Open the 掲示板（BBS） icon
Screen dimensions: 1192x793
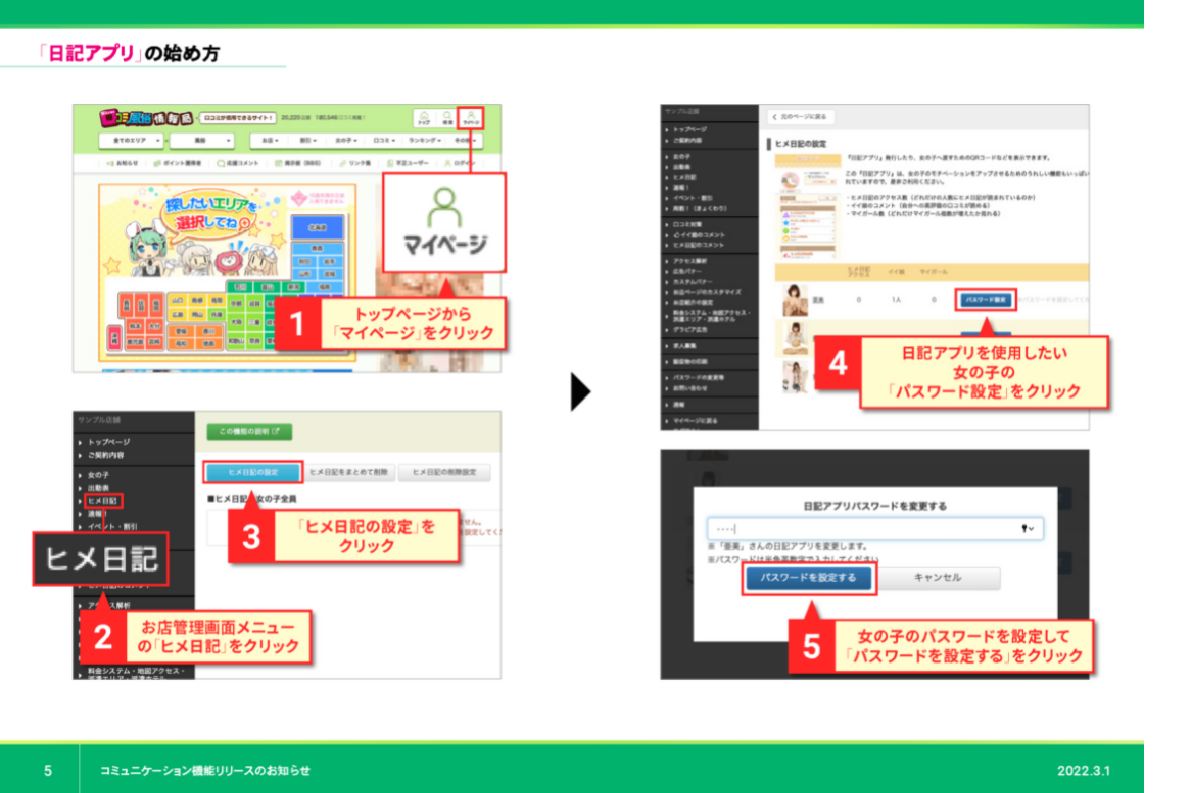(300, 161)
